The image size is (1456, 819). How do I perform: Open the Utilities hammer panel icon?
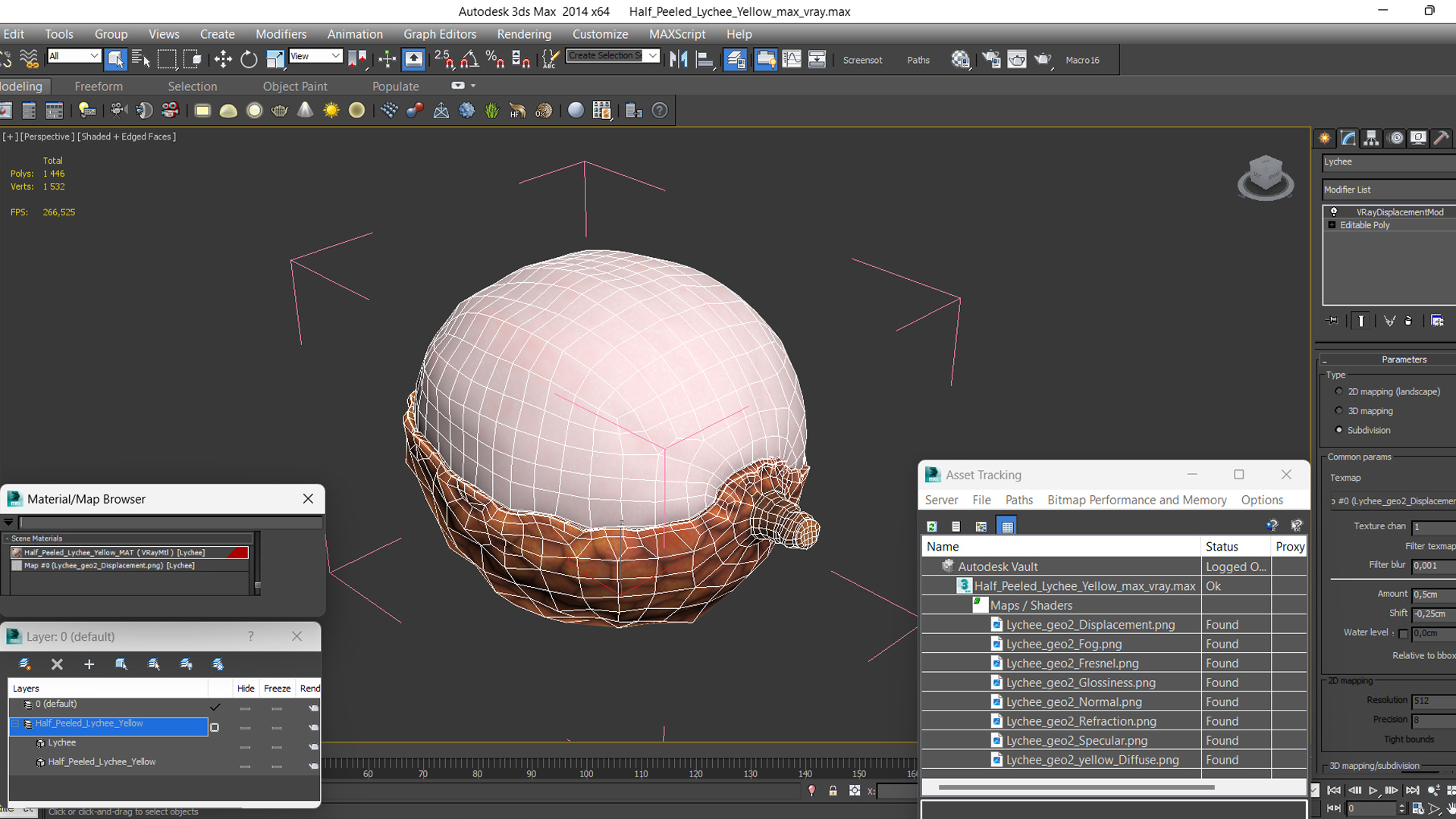pyautogui.click(x=1441, y=138)
